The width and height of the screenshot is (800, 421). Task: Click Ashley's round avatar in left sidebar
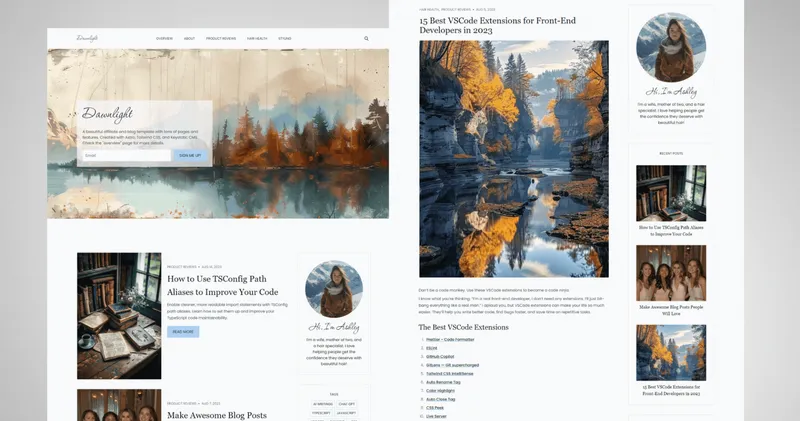click(334, 289)
